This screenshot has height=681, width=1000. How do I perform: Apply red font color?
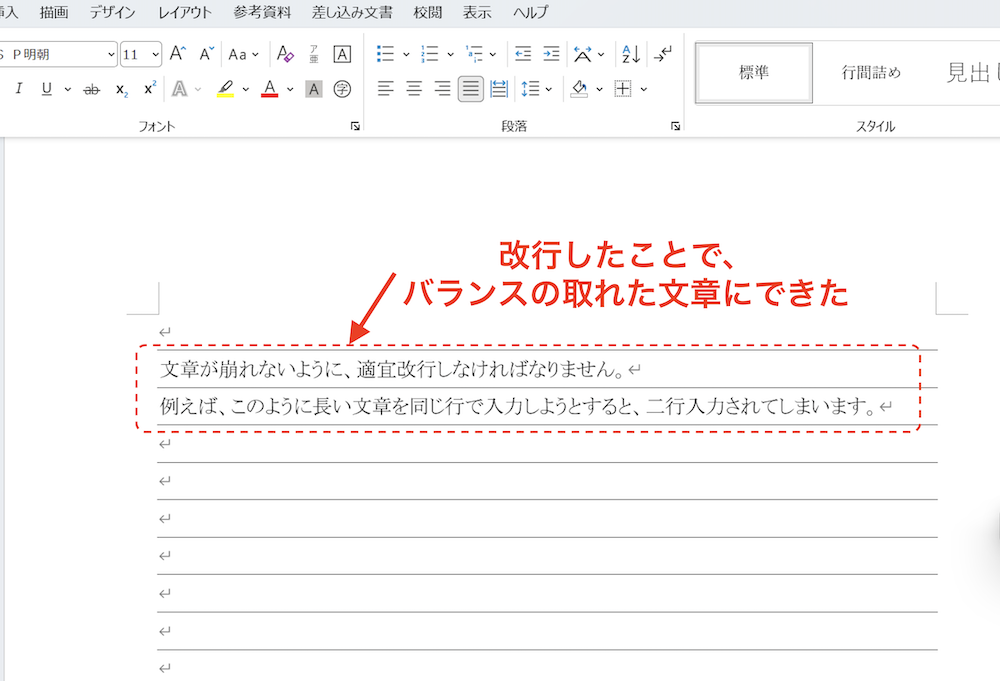pyautogui.click(x=270, y=89)
